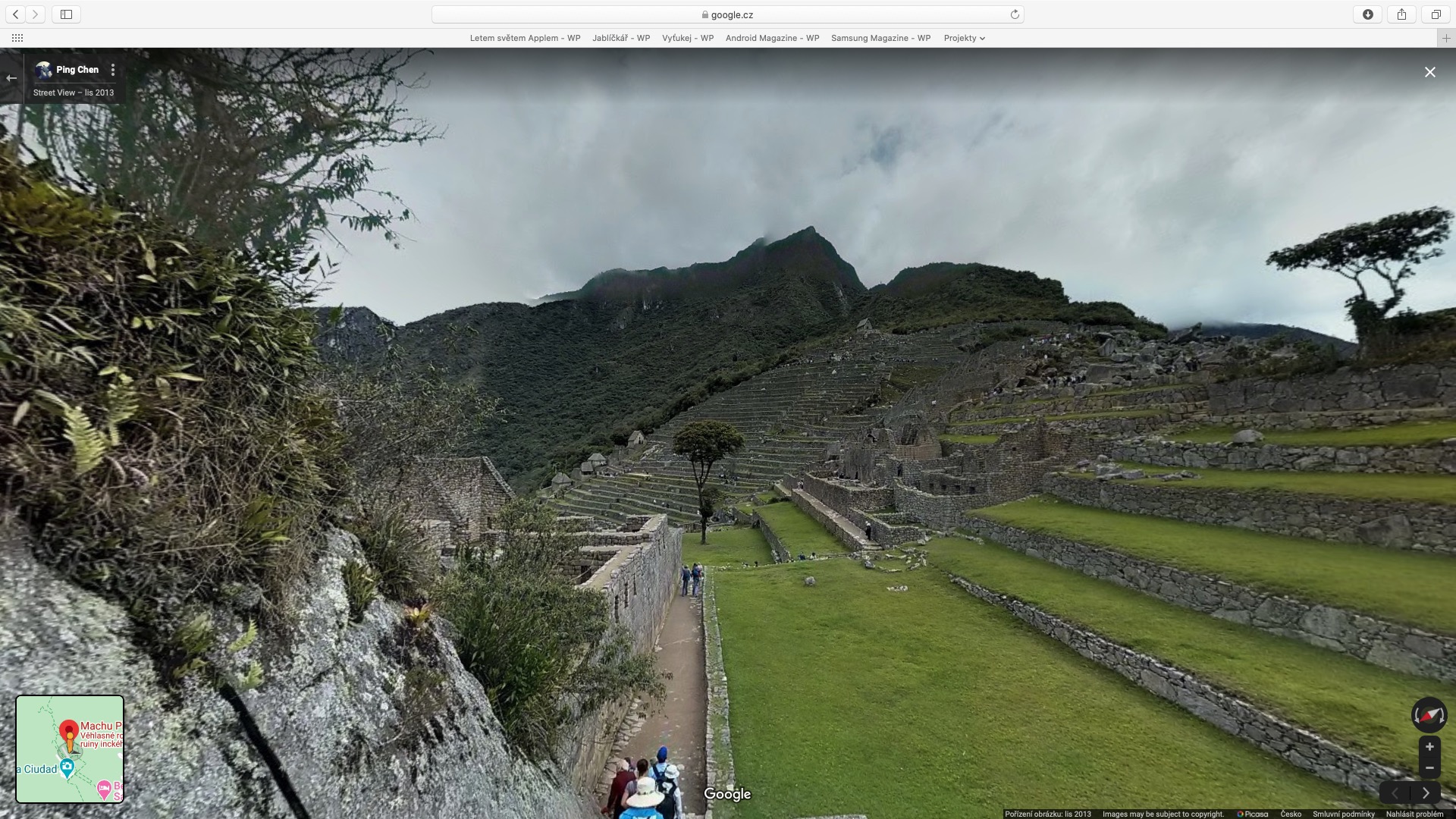
Task: Open the three-dot menu beside Ping Chen
Action: pyautogui.click(x=113, y=70)
